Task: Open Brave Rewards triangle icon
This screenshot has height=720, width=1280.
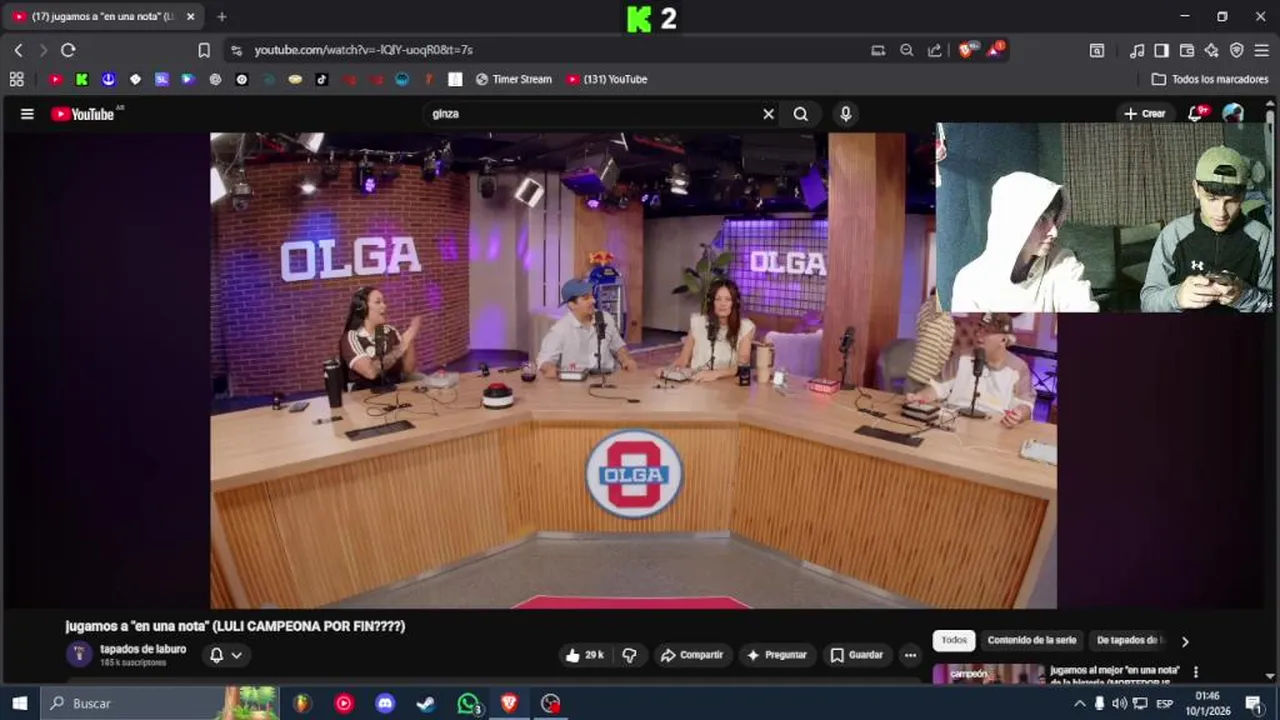Action: 996,49
